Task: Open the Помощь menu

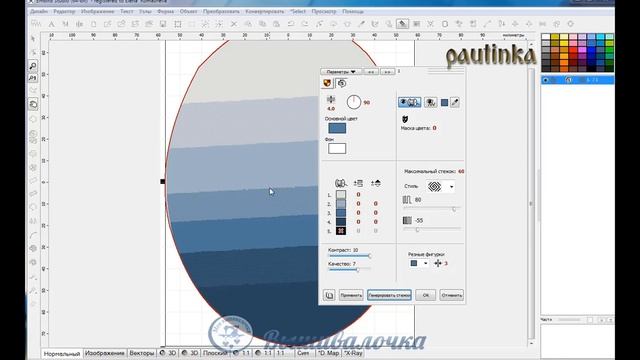Action: (x=353, y=11)
